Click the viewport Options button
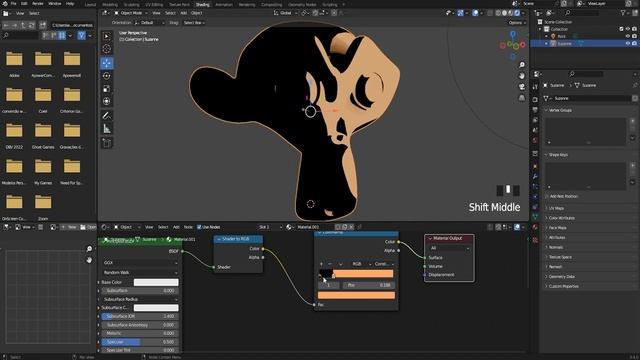Screen dimensions: 640x360 tap(516, 23)
